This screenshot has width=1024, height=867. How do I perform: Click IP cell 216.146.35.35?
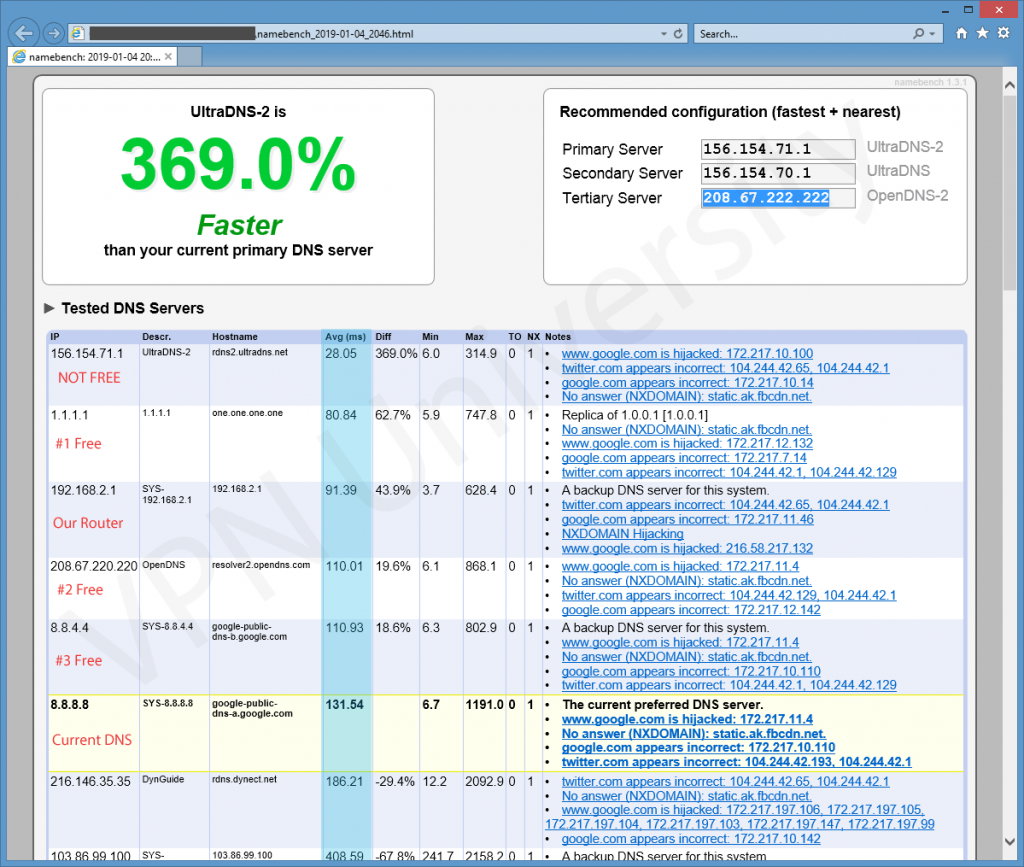click(x=90, y=781)
